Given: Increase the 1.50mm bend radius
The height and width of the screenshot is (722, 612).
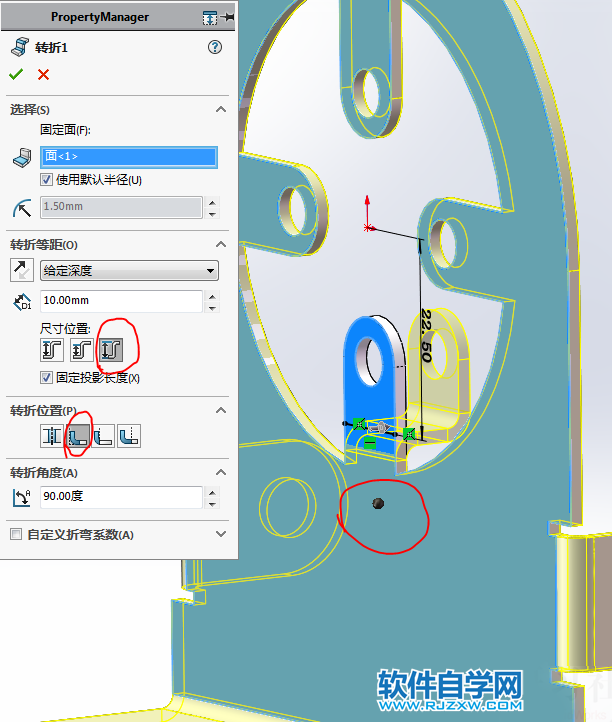Looking at the screenshot, I should pyautogui.click(x=212, y=202).
